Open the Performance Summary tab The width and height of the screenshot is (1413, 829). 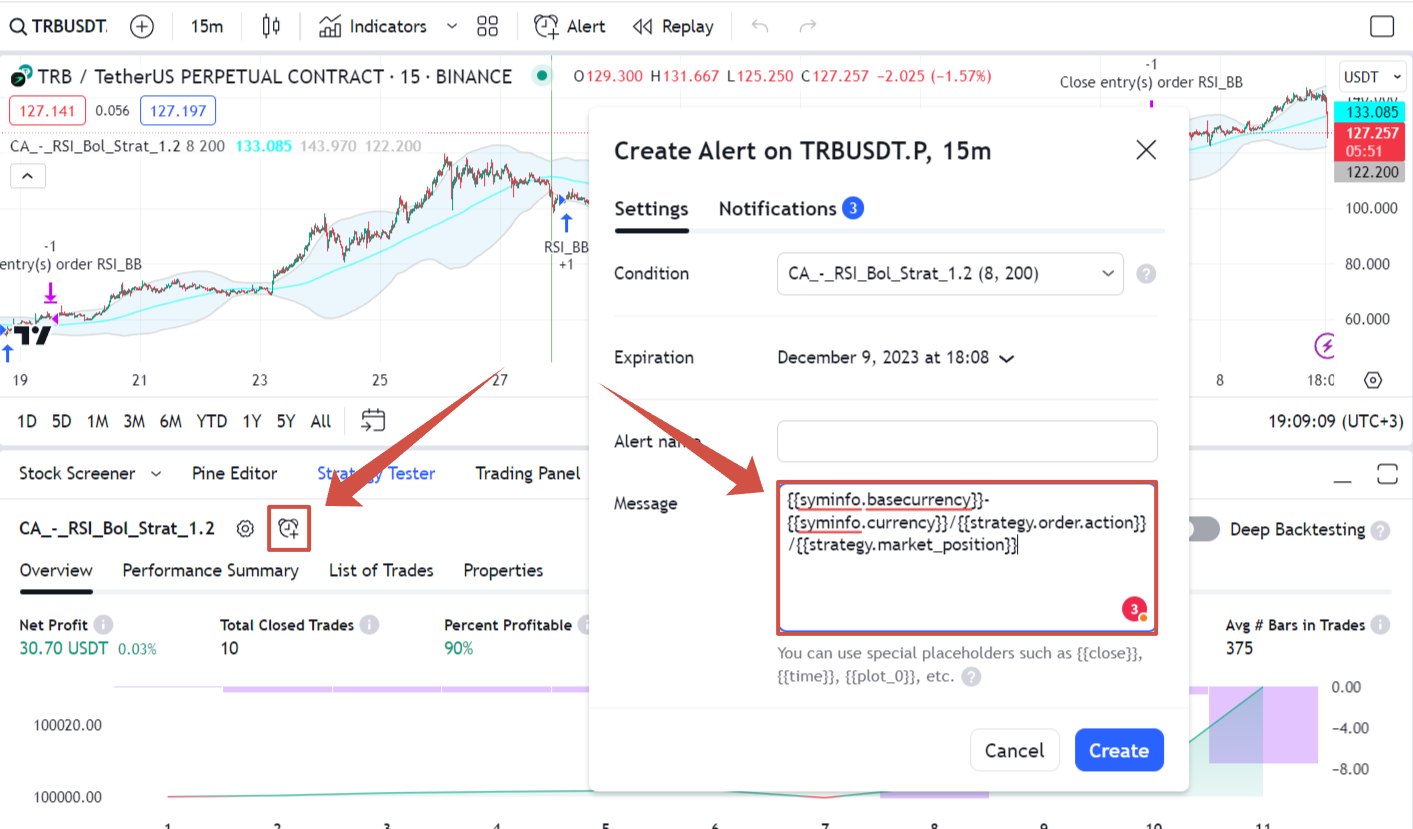pos(210,570)
